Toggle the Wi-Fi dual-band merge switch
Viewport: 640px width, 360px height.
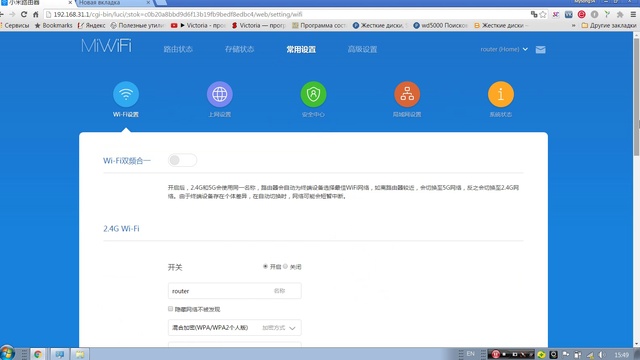point(182,160)
